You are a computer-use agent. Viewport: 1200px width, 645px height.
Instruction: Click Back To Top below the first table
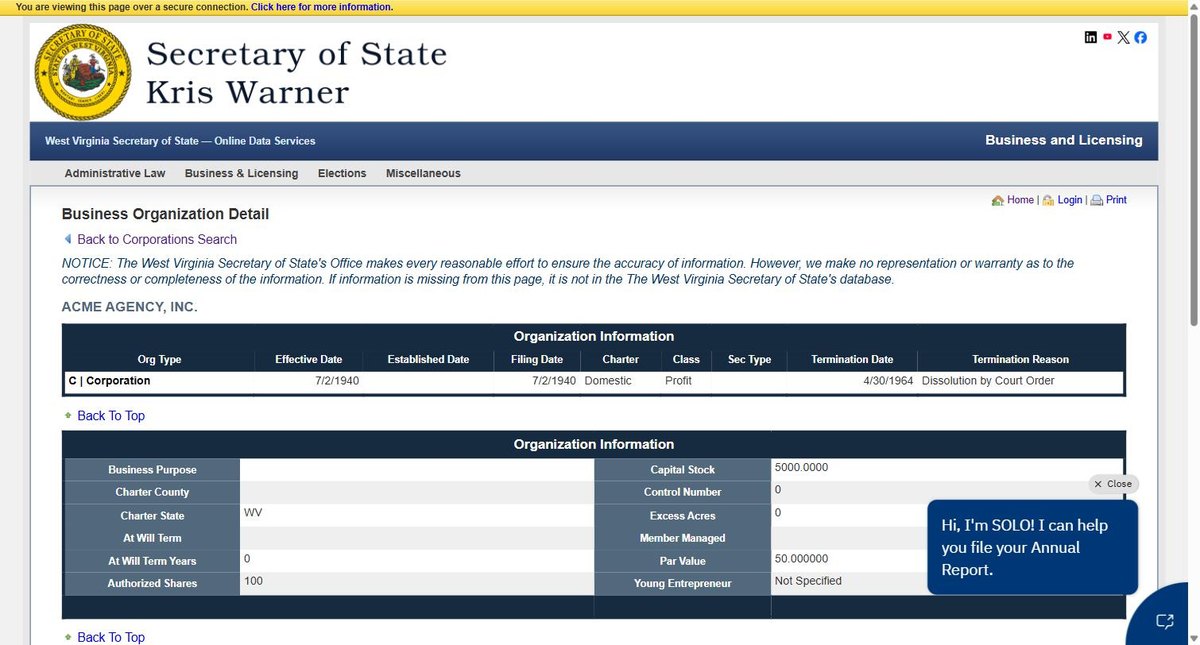click(x=111, y=416)
